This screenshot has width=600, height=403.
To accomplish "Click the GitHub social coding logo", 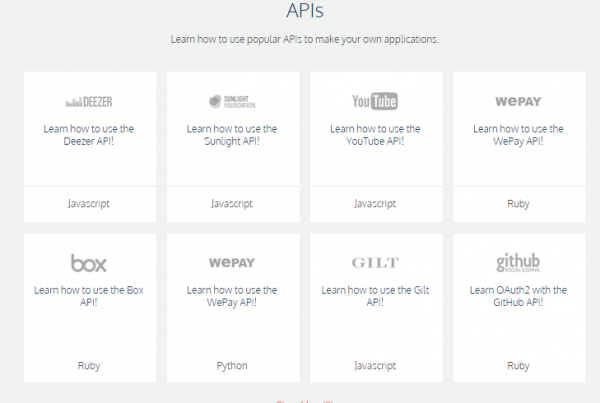I will (518, 263).
